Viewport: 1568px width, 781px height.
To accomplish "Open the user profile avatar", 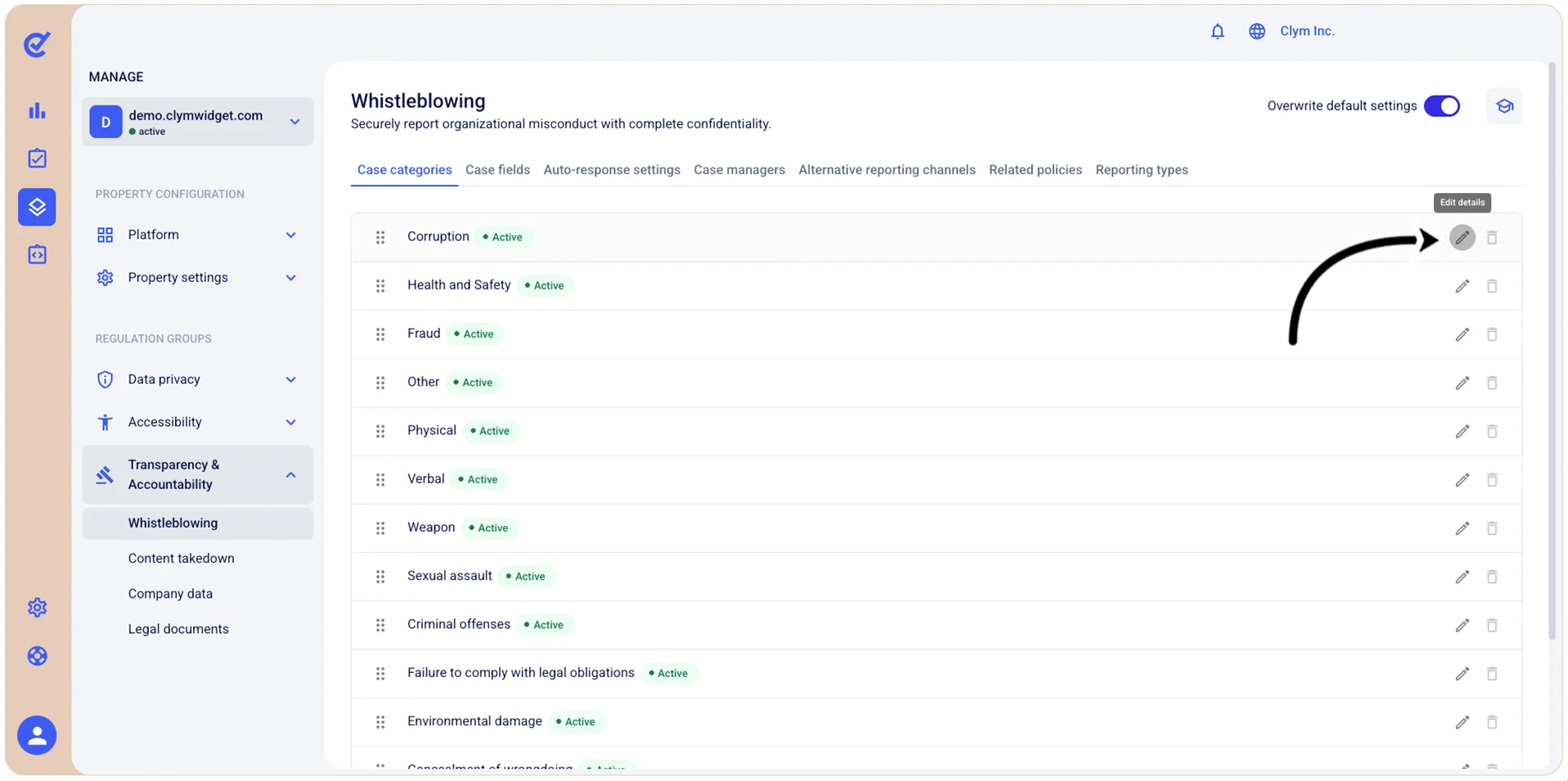I will click(x=37, y=735).
